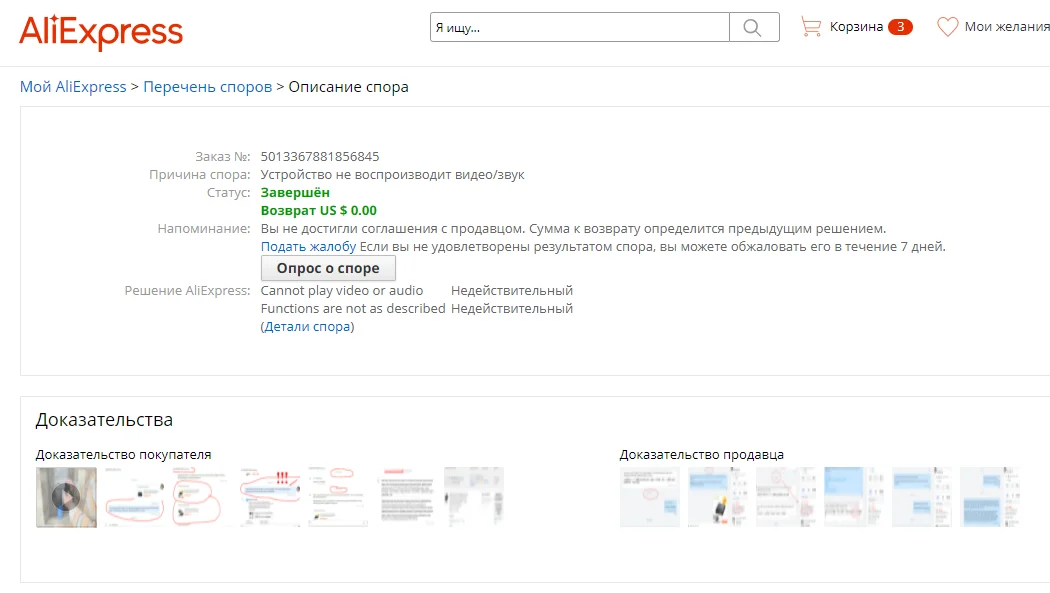Select order number 5013367881856845
The width and height of the screenshot is (1050, 593).
pos(320,157)
